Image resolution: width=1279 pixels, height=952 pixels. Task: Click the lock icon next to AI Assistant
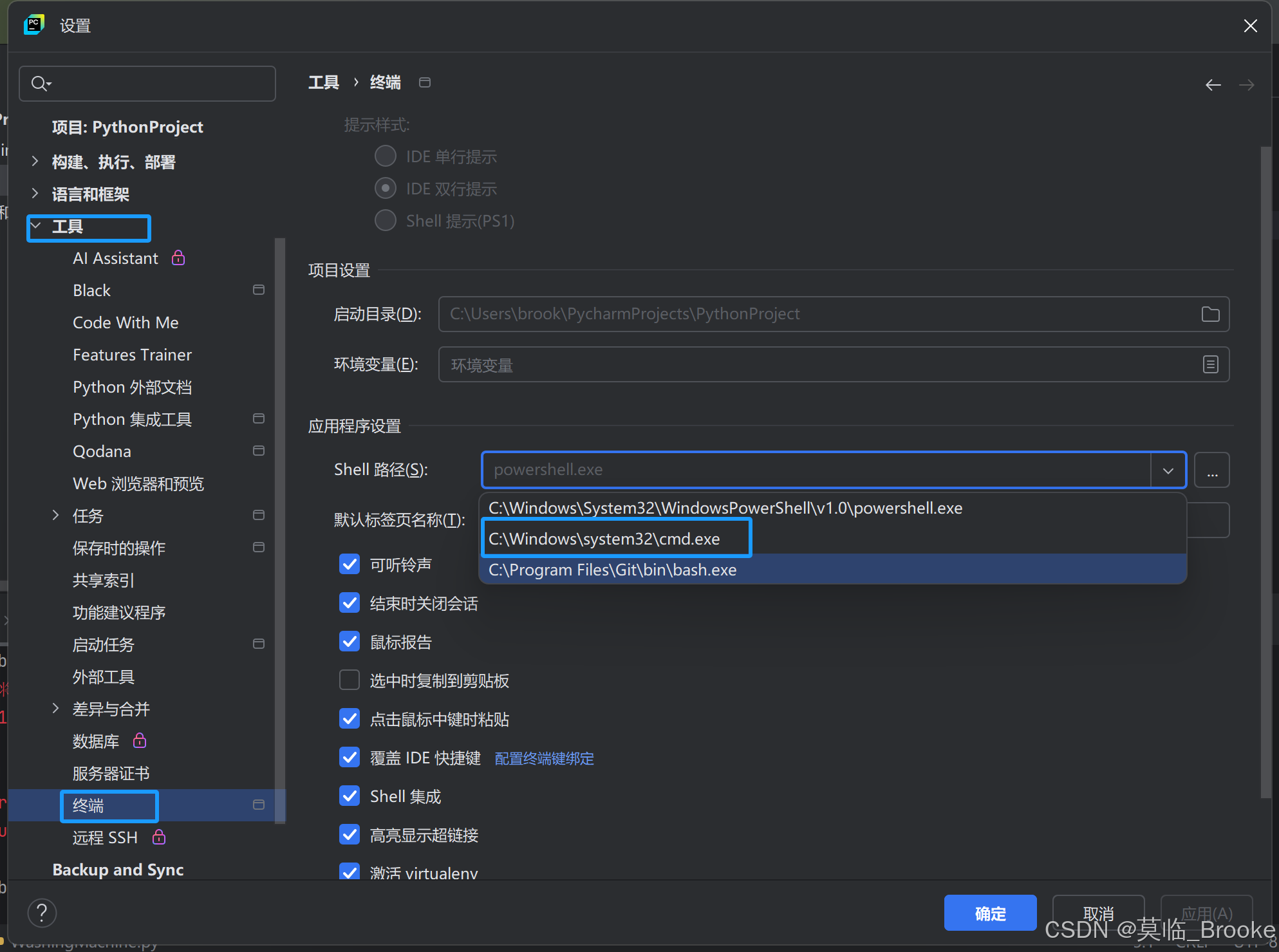tap(178, 257)
